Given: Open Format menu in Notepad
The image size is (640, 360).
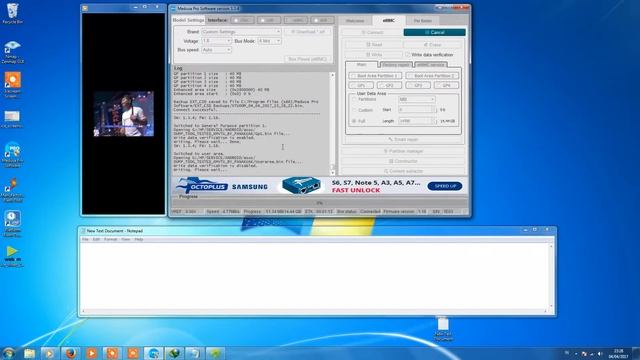Looking at the screenshot, I should [111, 240].
